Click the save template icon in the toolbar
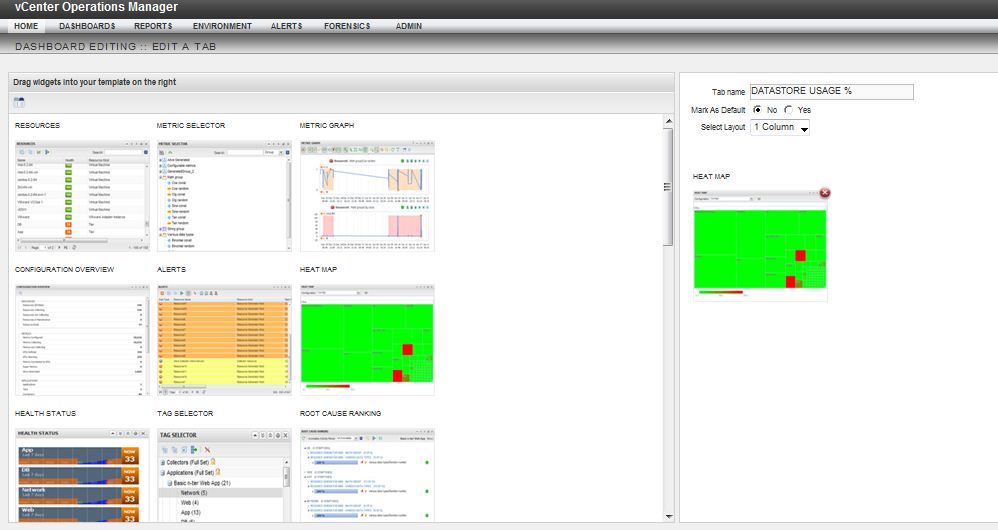Screen dimensions: 998x530 (x=19, y=102)
